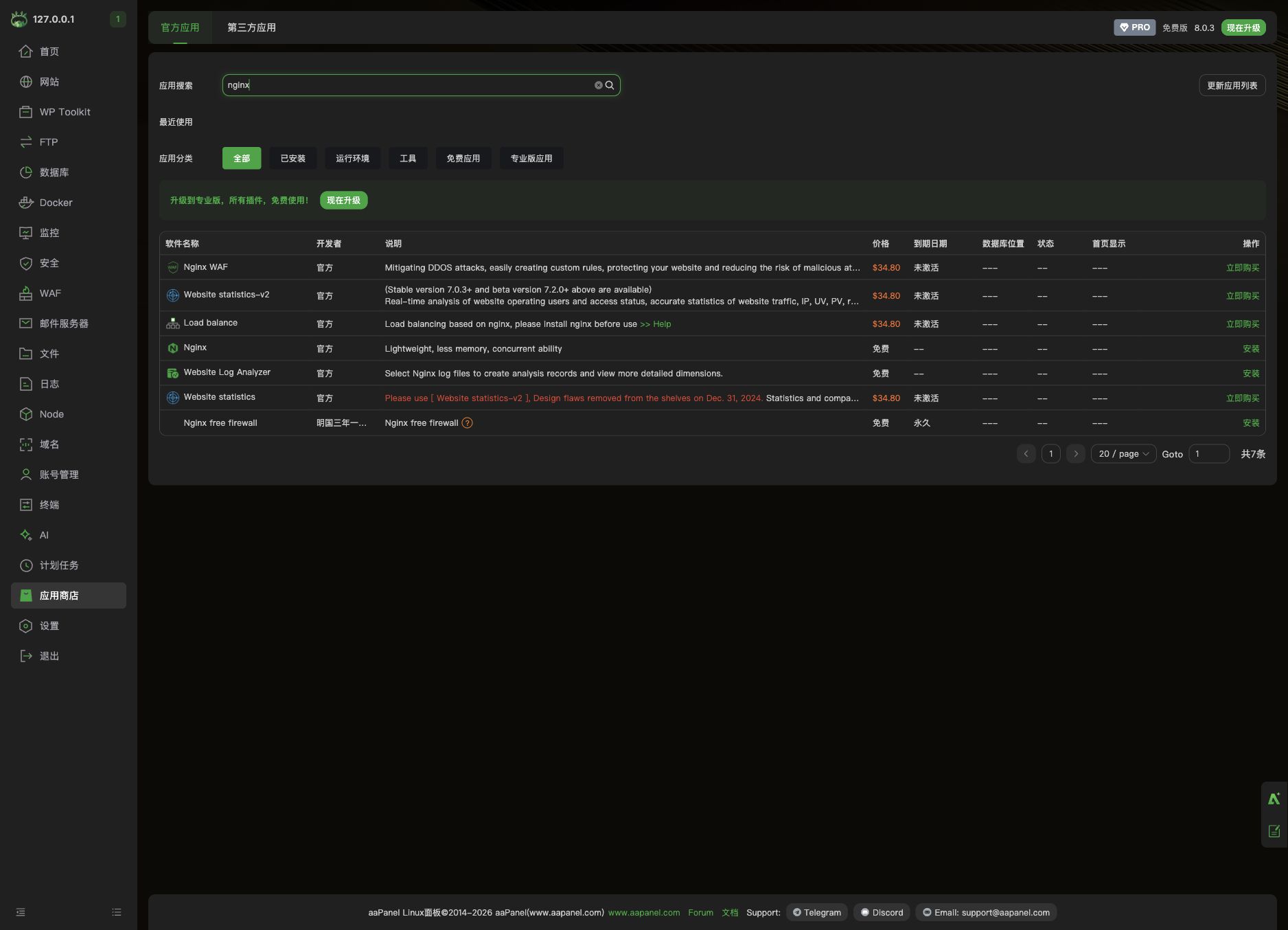1288x930 pixels.
Task: Filter by 工具 category
Action: (408, 158)
